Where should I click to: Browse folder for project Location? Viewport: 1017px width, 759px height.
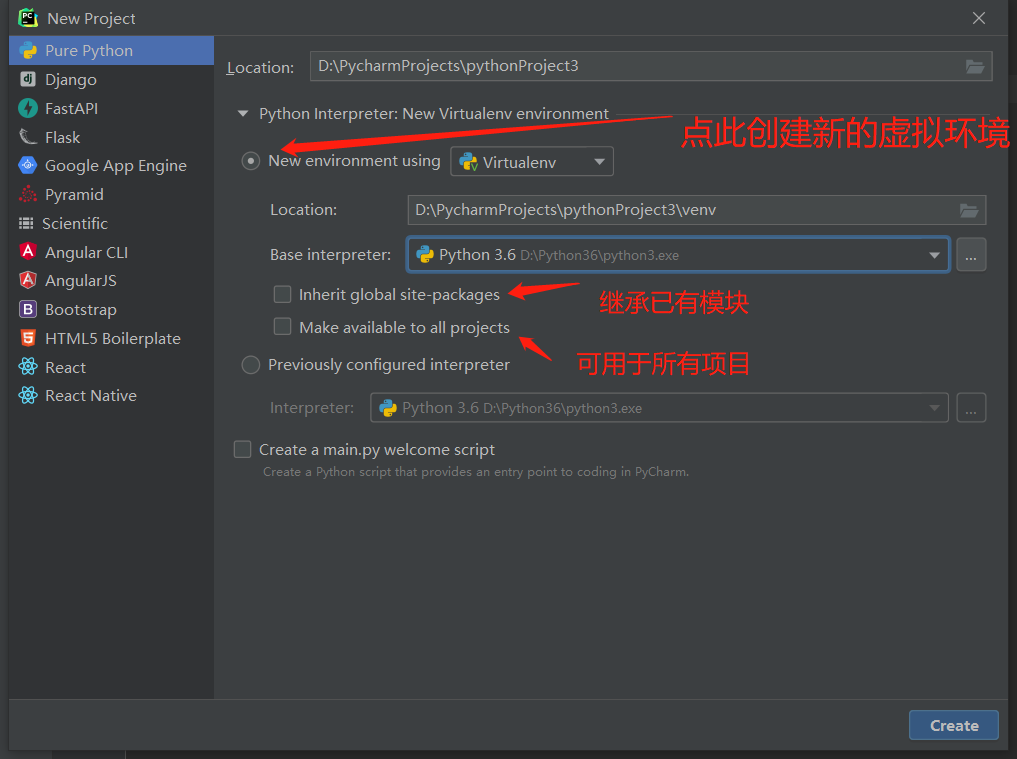pos(975,66)
